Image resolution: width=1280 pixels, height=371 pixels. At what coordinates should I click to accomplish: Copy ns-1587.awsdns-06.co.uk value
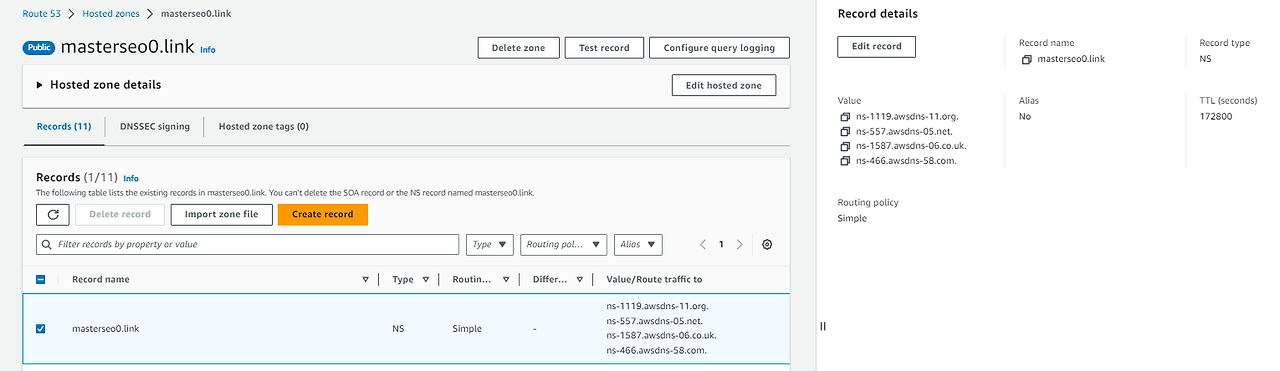coord(846,146)
